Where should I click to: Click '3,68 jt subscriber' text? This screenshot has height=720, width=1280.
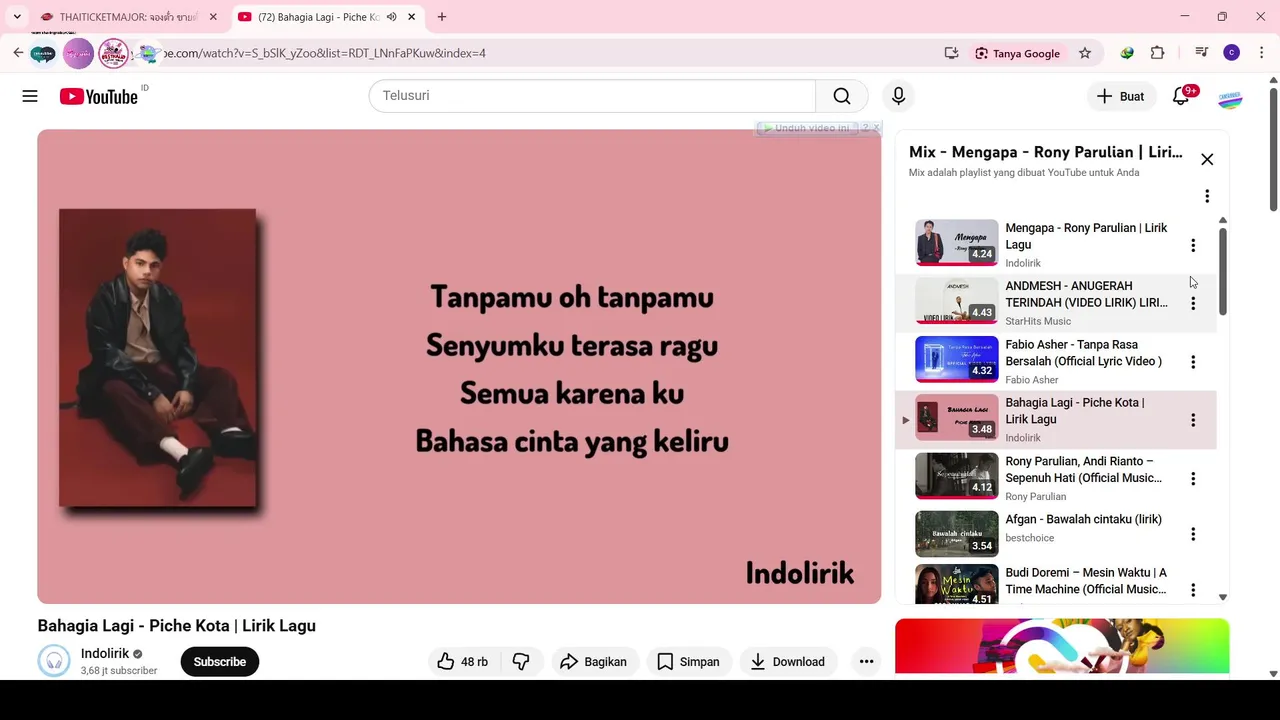119,671
